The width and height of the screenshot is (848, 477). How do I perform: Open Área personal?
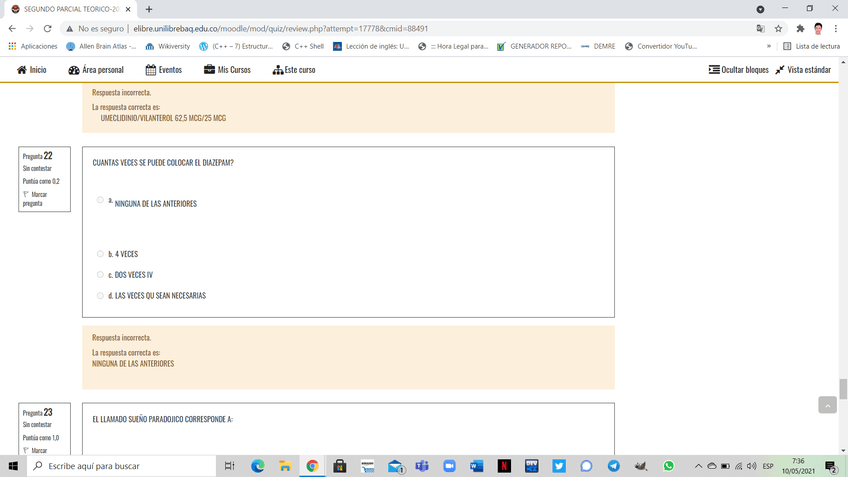(96, 70)
